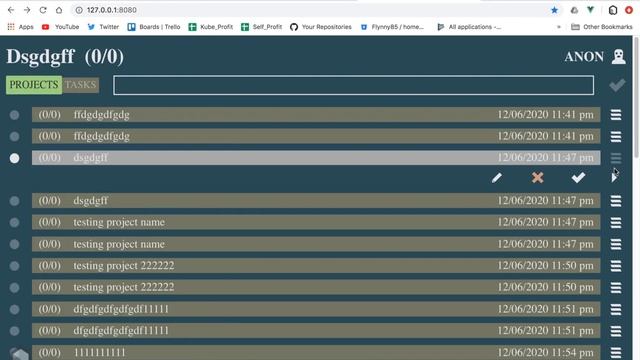Click the grey checkmark beside the input box
Viewport: 640px width, 360px height.
(x=617, y=85)
